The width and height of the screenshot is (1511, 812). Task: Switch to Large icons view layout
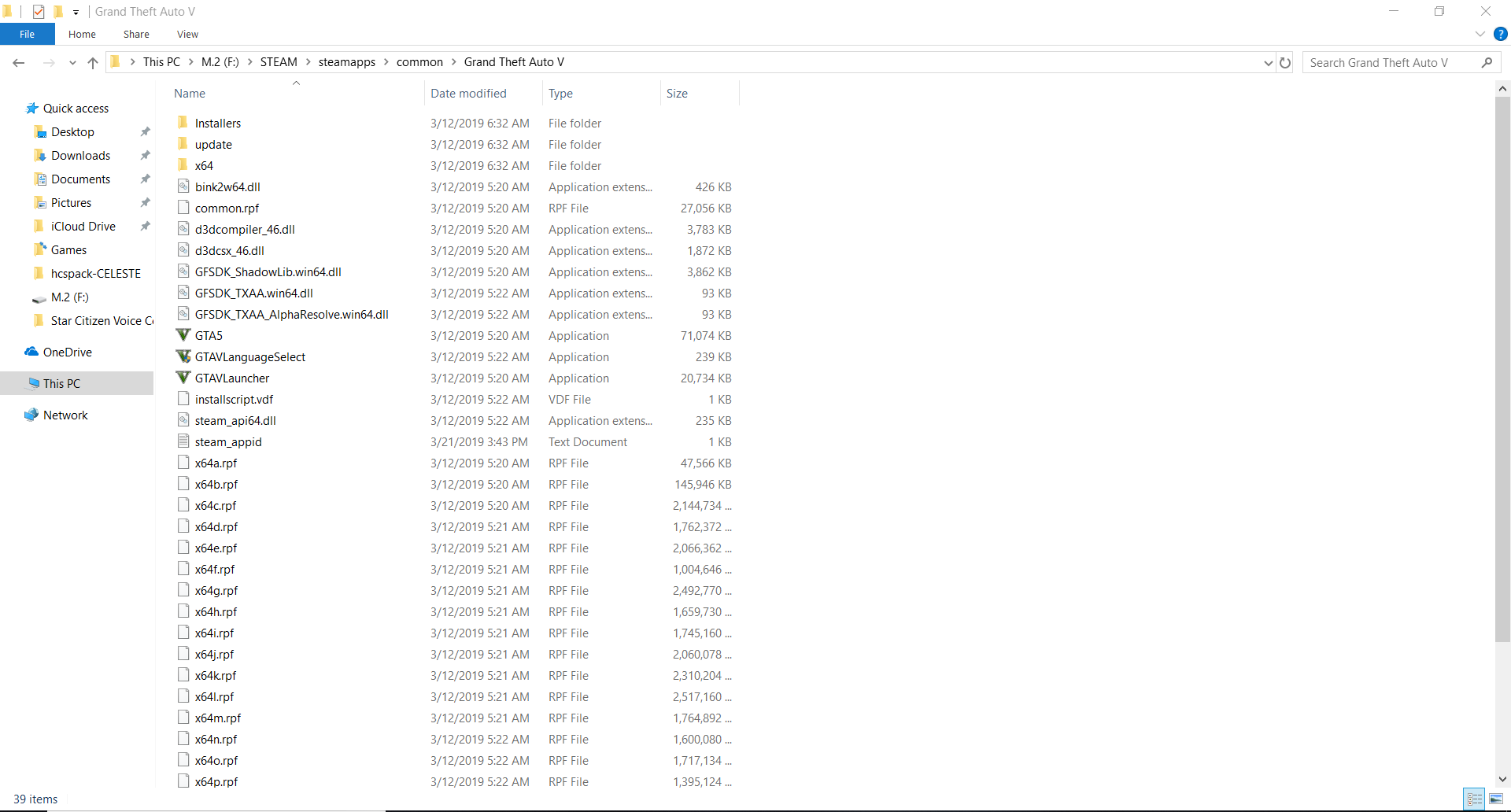point(1496,799)
